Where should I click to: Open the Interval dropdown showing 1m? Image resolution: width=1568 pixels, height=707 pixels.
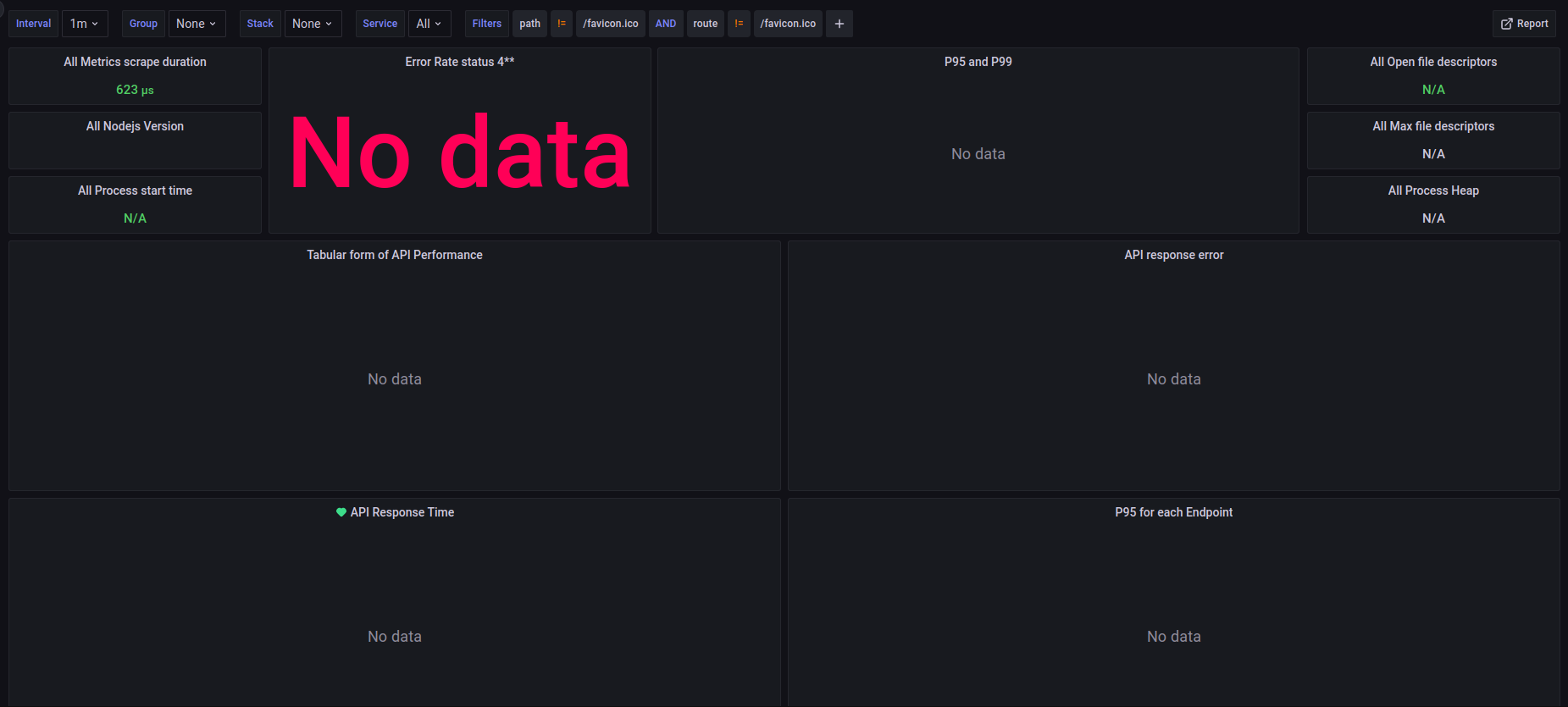(x=85, y=24)
